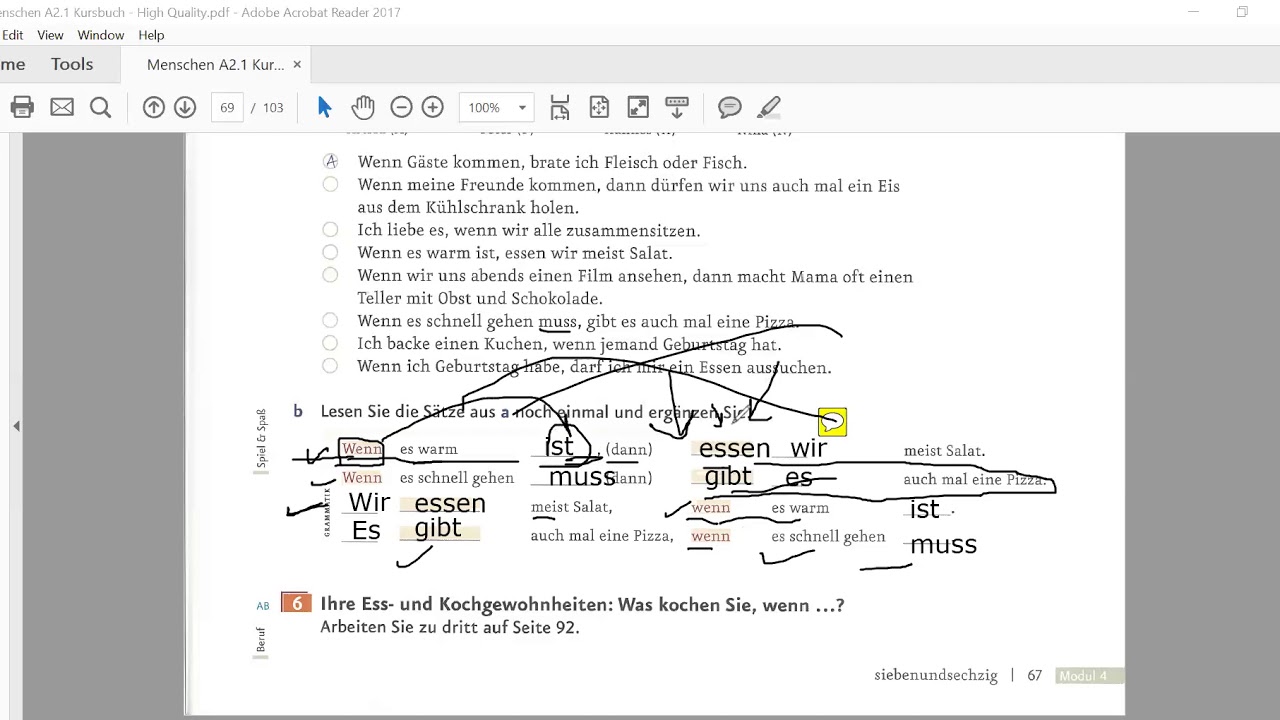1280x720 pixels.
Task: Activate the Hand pan tool
Action: click(362, 107)
